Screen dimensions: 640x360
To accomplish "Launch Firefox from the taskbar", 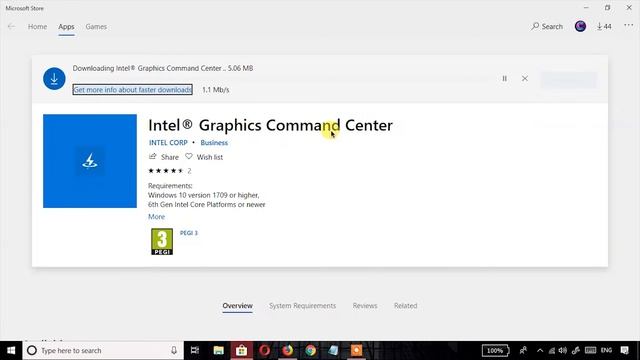I will (288, 351).
